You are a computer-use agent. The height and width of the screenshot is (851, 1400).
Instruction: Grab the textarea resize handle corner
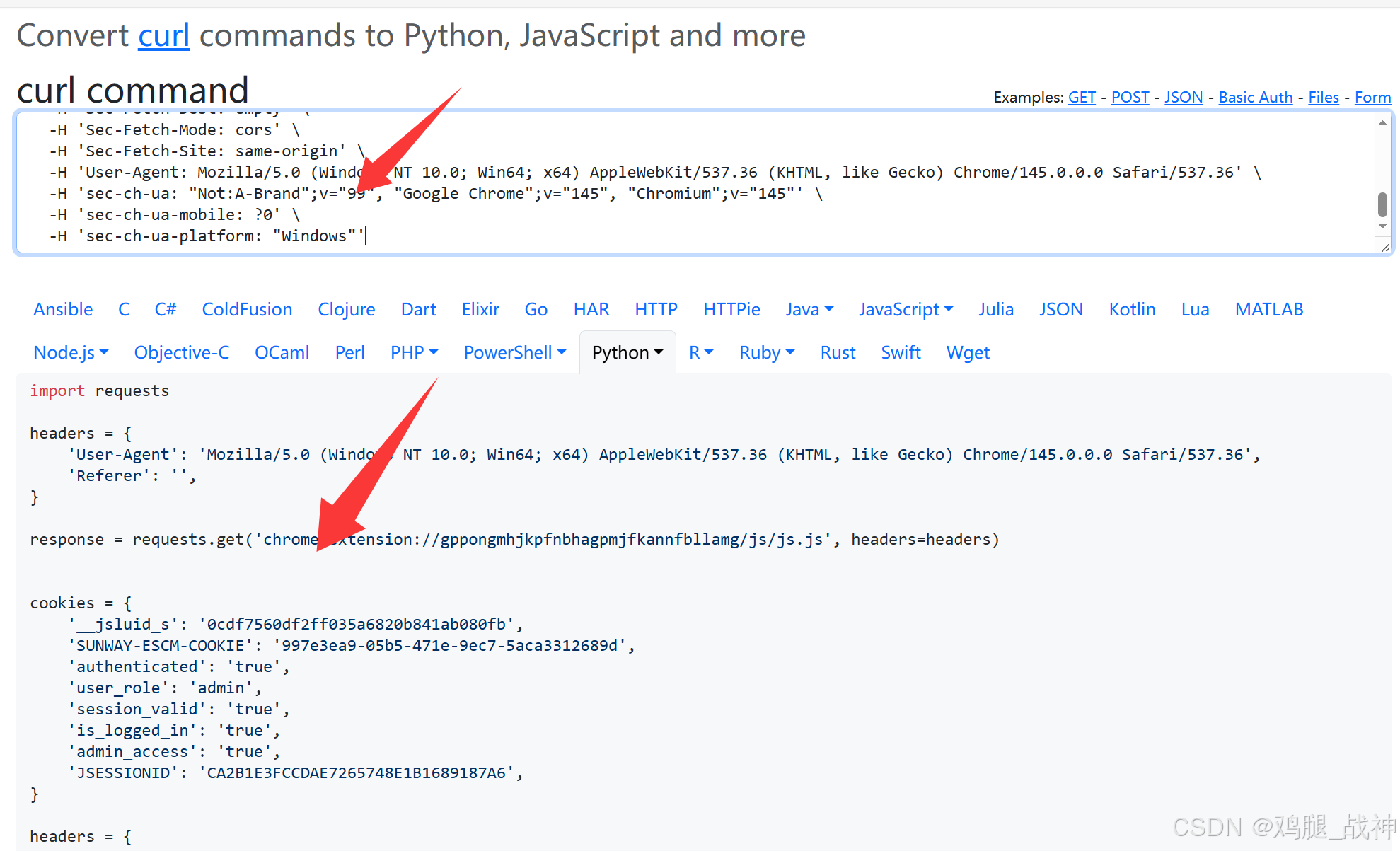tap(1384, 247)
